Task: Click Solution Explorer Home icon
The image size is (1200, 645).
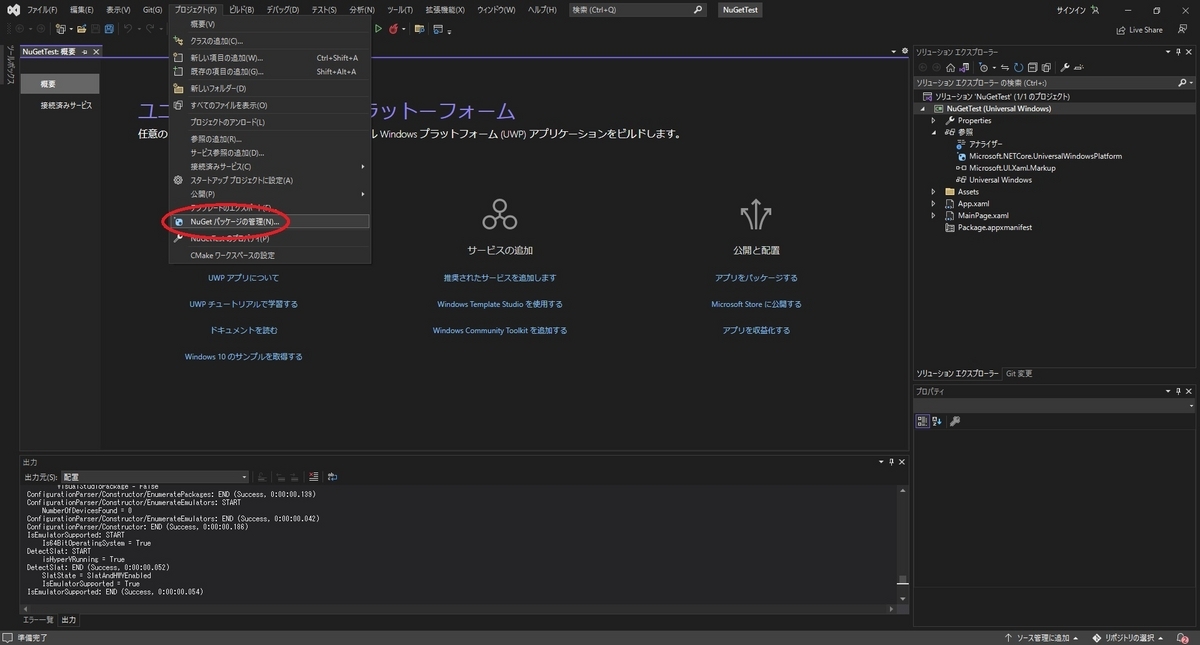Action: (x=950, y=68)
